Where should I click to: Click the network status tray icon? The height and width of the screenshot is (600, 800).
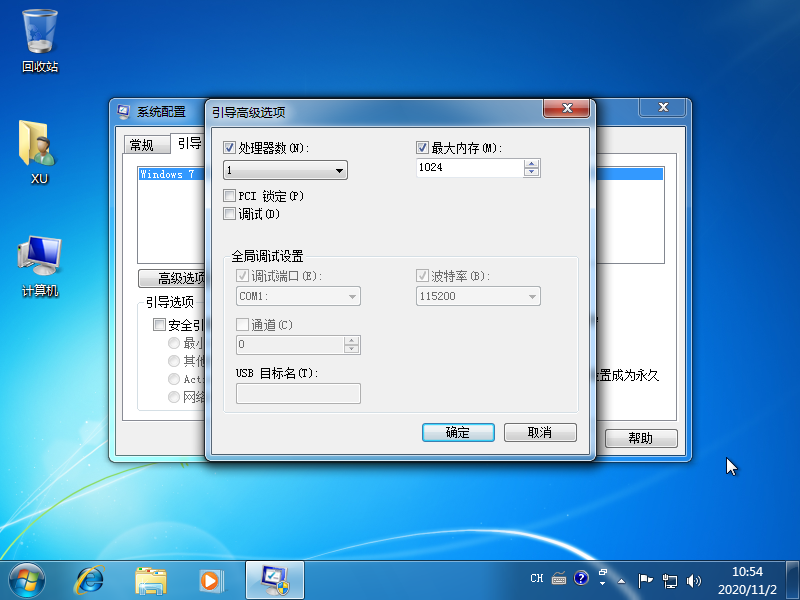(x=670, y=580)
